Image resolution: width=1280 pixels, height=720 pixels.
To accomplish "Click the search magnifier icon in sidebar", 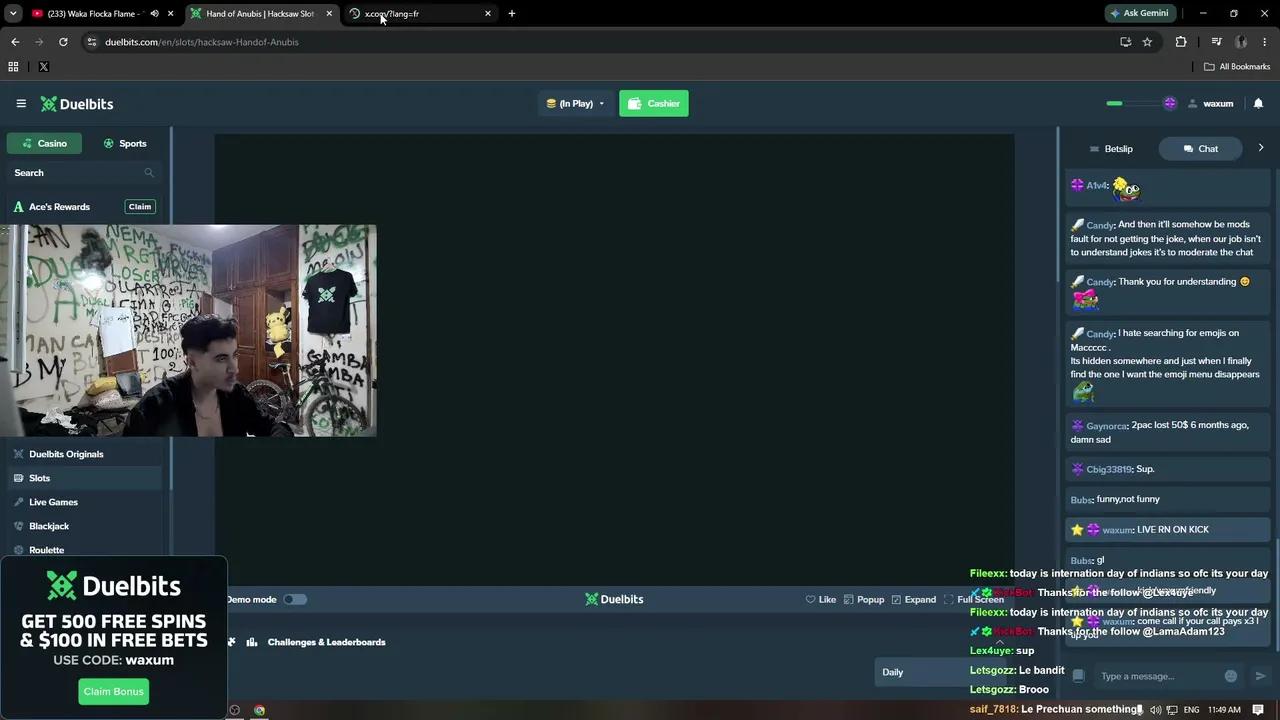I will point(149,173).
